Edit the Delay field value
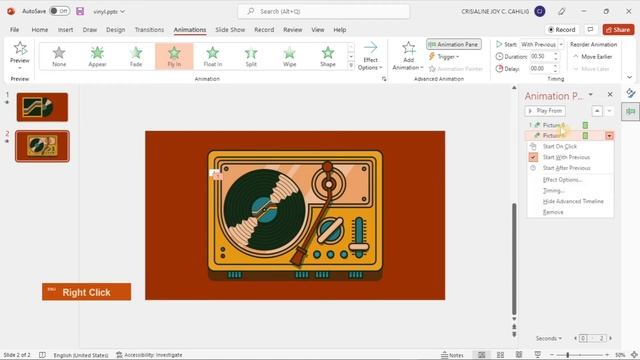640x360 pixels. (x=541, y=69)
